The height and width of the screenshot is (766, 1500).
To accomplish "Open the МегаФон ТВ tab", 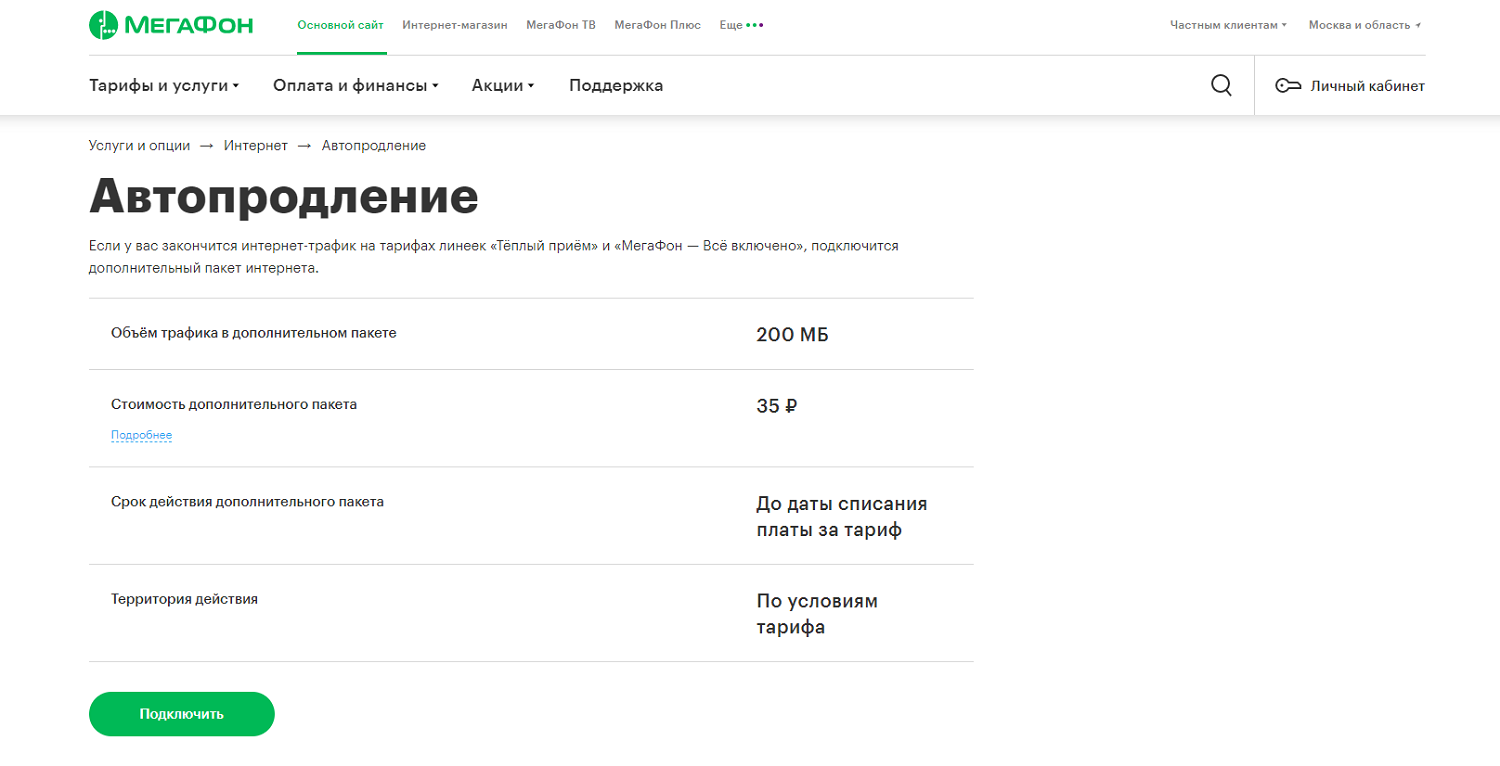I will point(561,25).
